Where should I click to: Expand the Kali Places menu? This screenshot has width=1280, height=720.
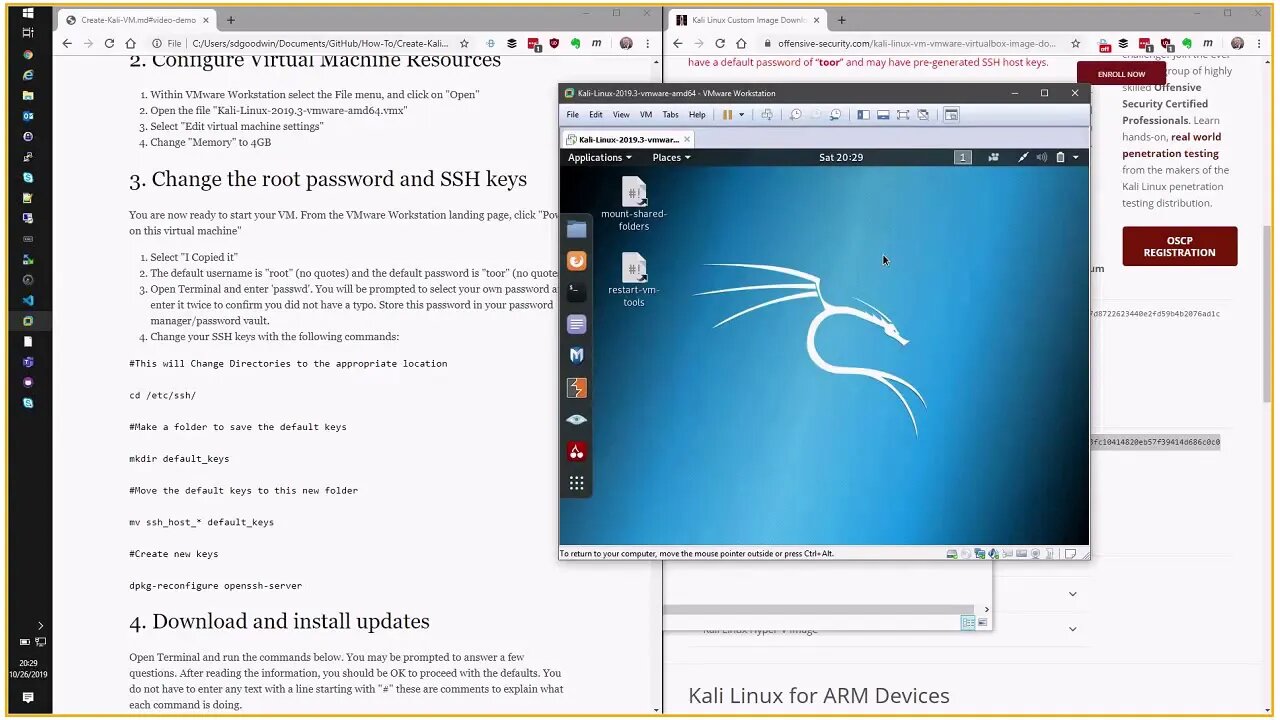click(671, 157)
